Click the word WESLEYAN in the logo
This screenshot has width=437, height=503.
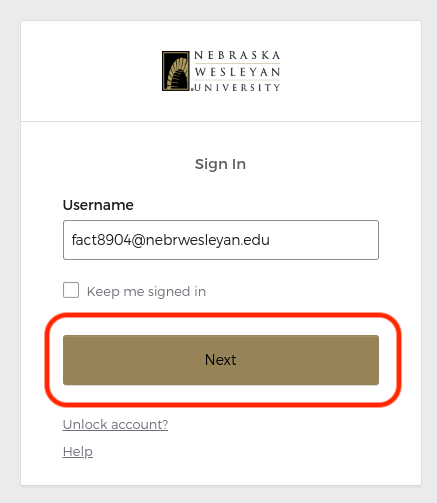237,72
